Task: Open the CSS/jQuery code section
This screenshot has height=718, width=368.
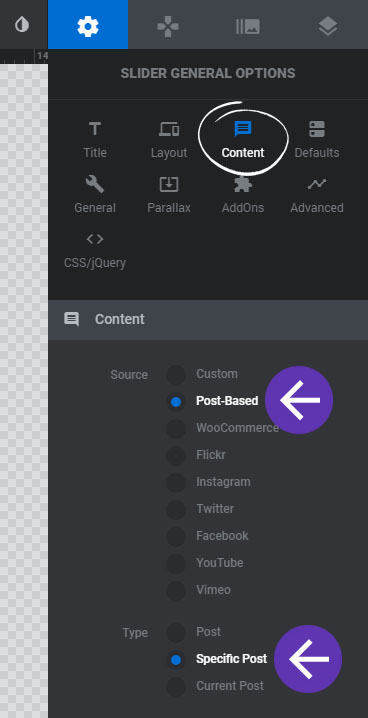Action: click(95, 250)
